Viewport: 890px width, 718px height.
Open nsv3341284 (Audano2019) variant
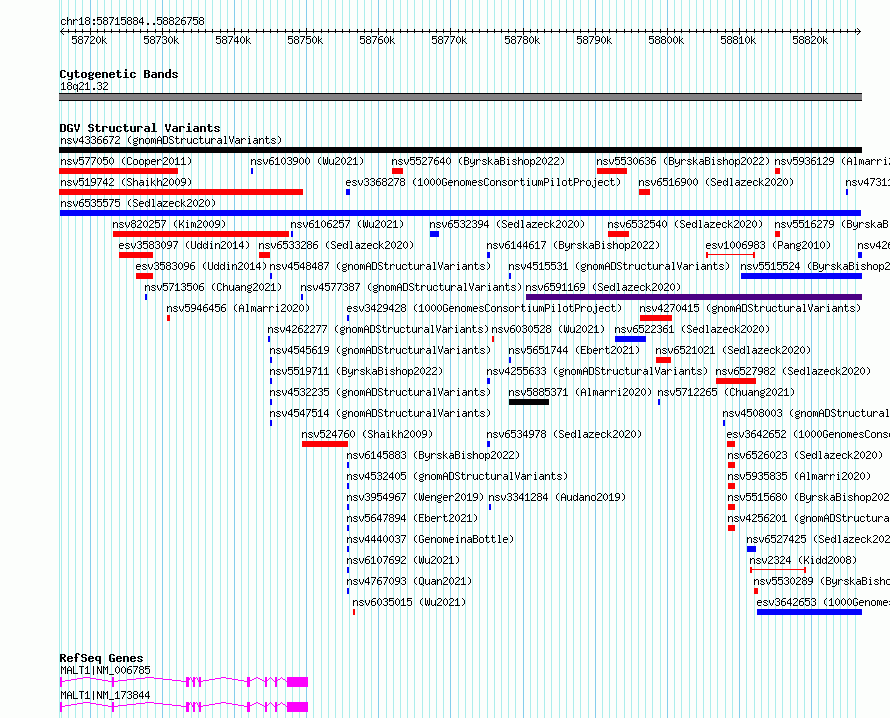pyautogui.click(x=557, y=497)
